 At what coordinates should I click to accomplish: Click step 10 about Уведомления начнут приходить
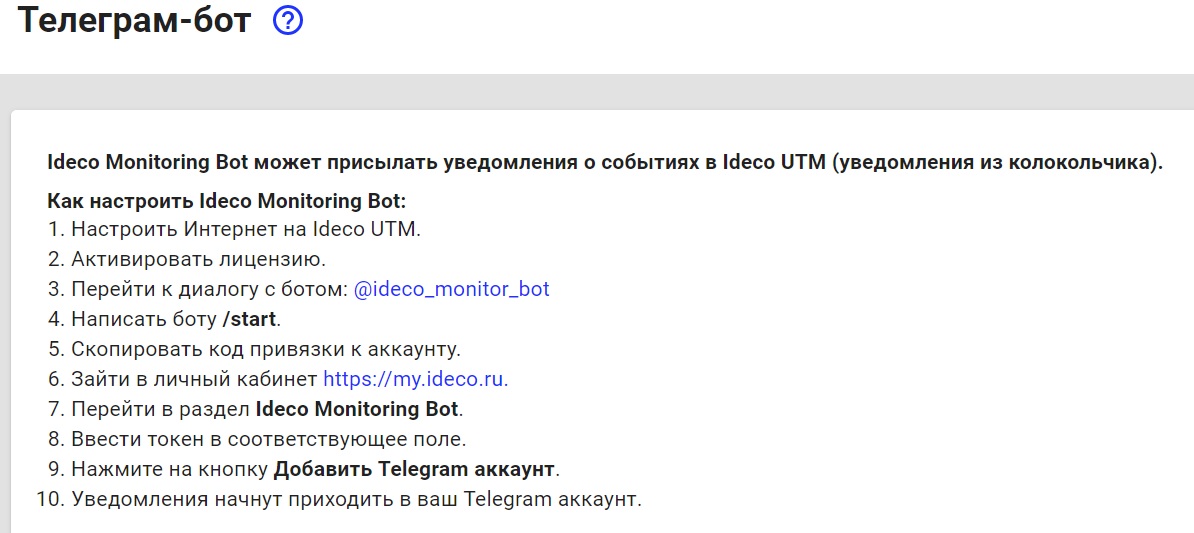(x=355, y=498)
